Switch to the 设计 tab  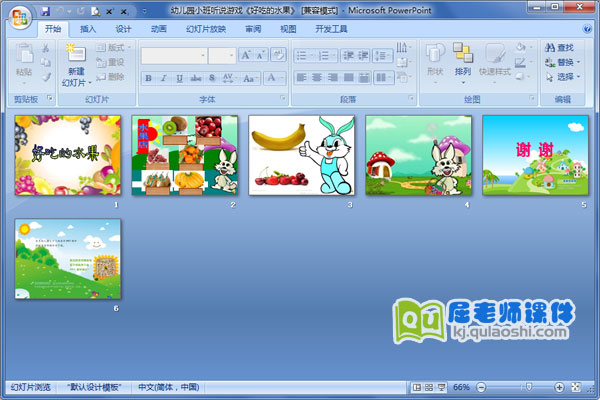click(123, 29)
